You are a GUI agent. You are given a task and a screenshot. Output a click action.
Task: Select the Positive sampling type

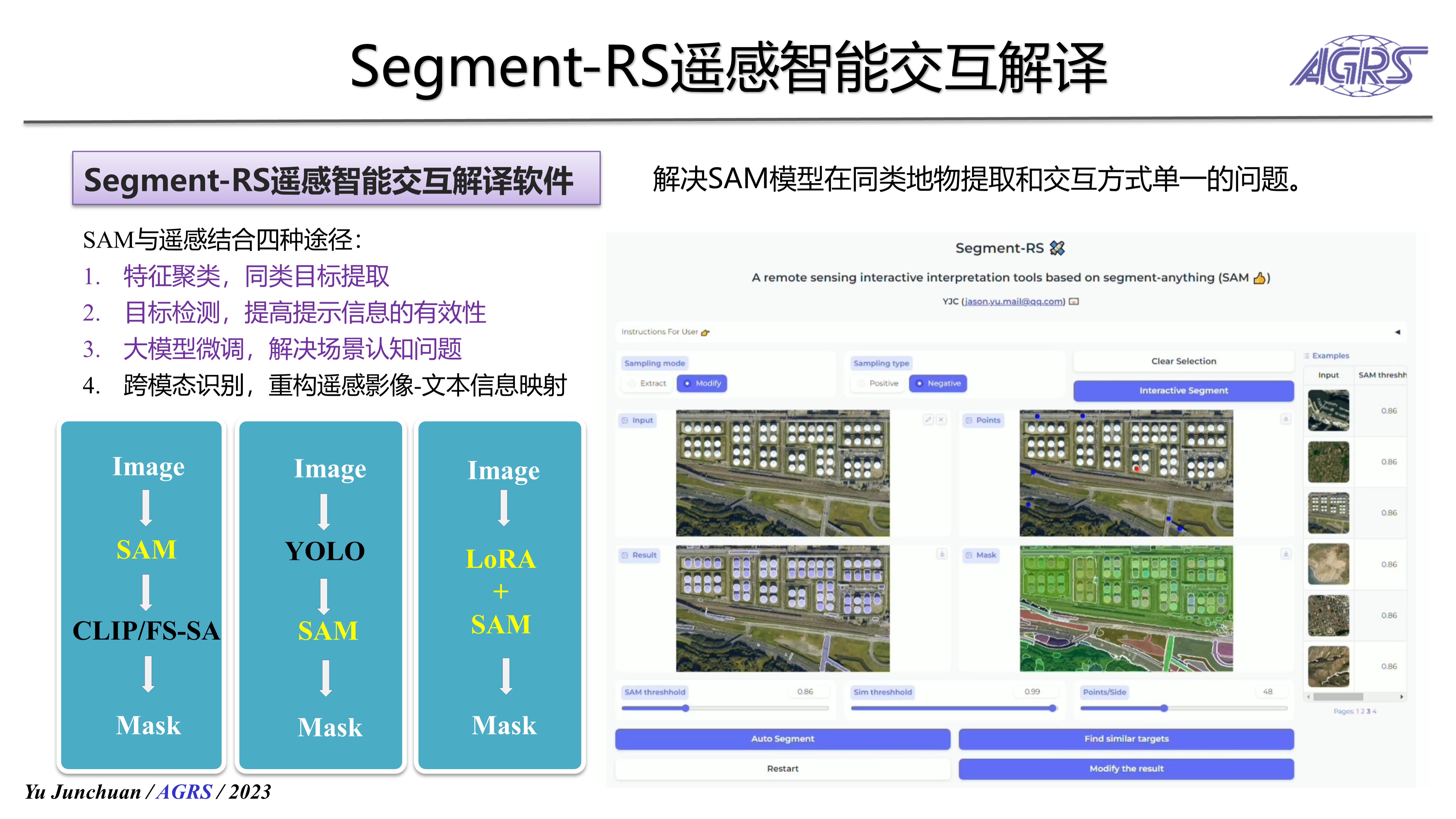[877, 383]
